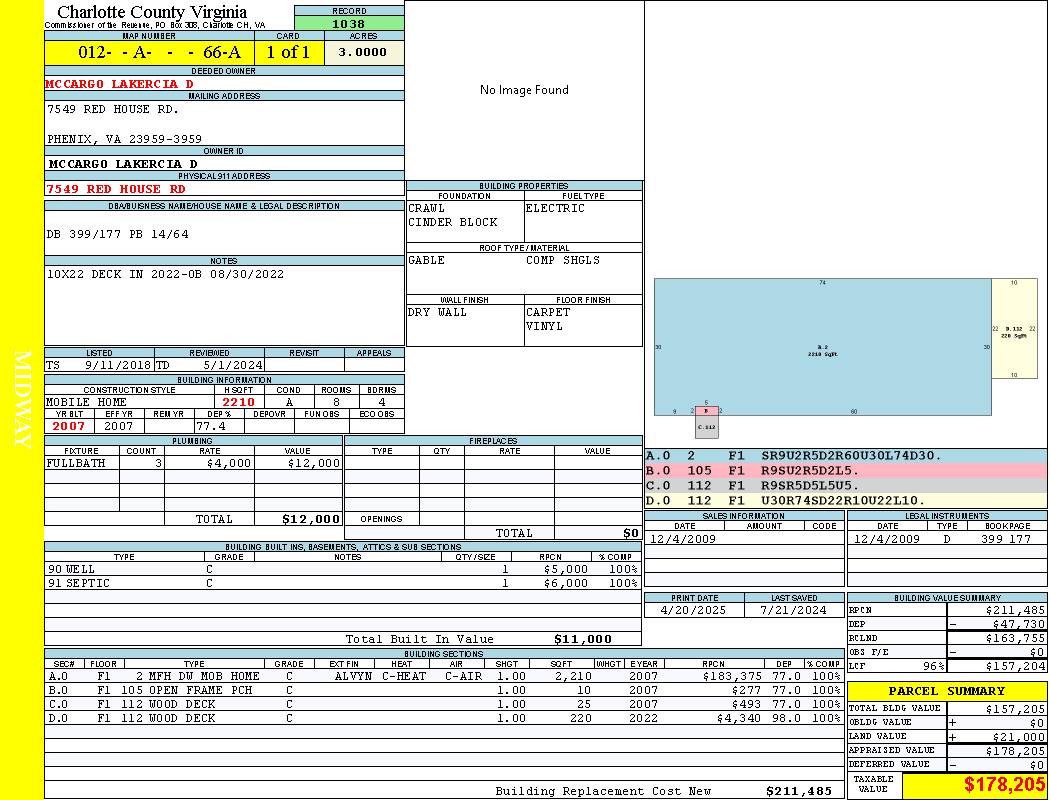Click the card indicator '1 of 1'
1050x800 pixels.
tap(288, 53)
